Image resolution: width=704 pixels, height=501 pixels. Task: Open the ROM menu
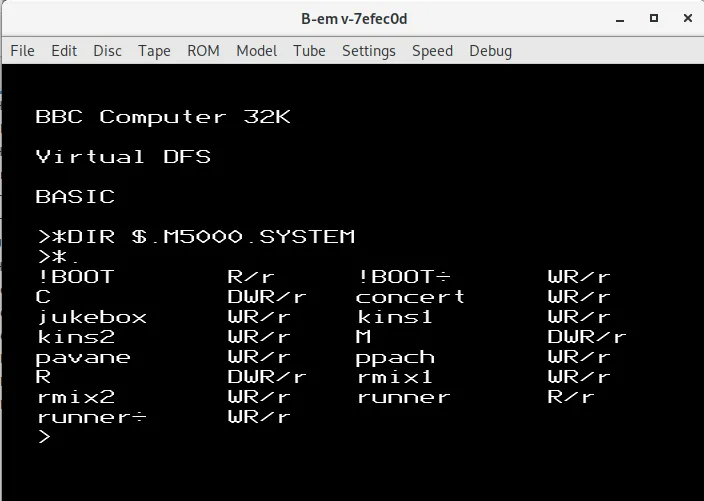tap(203, 51)
